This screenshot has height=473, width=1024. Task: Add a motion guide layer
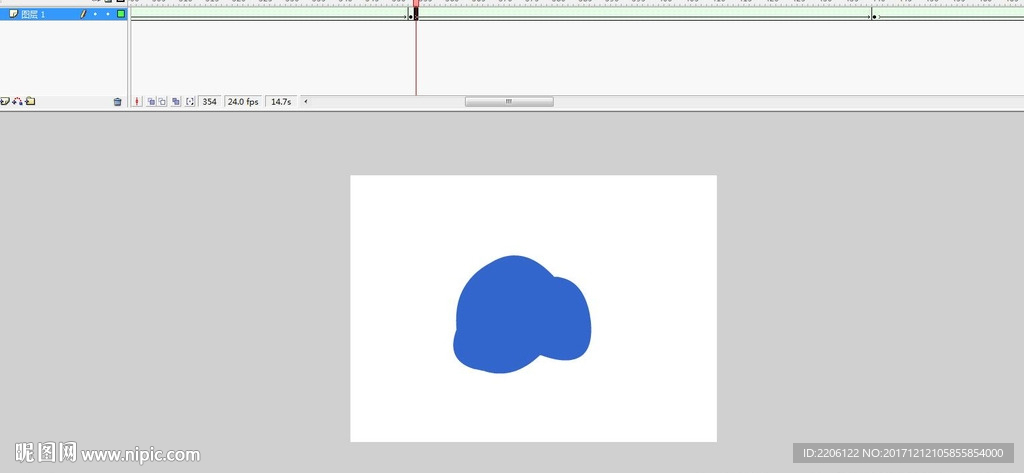click(x=18, y=101)
